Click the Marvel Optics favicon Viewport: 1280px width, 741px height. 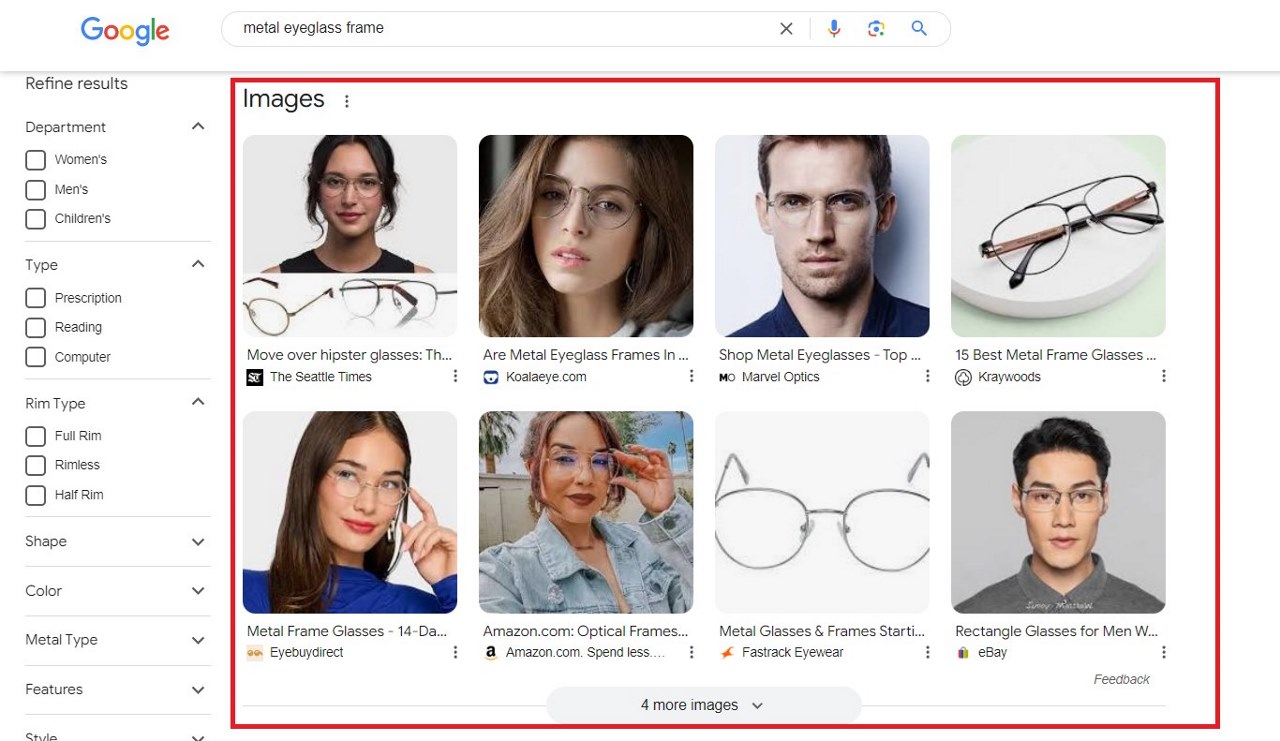[x=726, y=377]
